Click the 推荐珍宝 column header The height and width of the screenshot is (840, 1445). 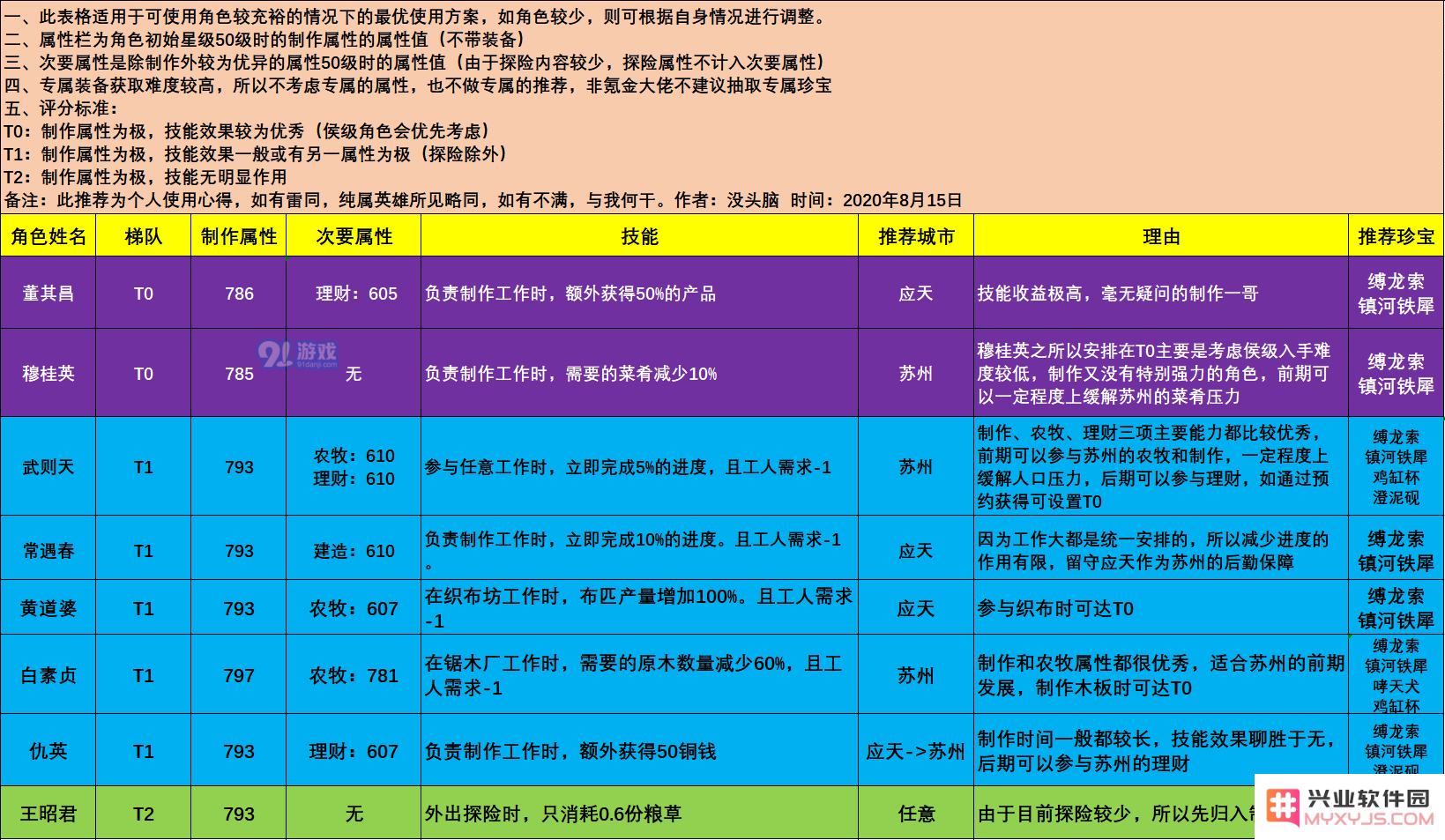click(x=1397, y=236)
